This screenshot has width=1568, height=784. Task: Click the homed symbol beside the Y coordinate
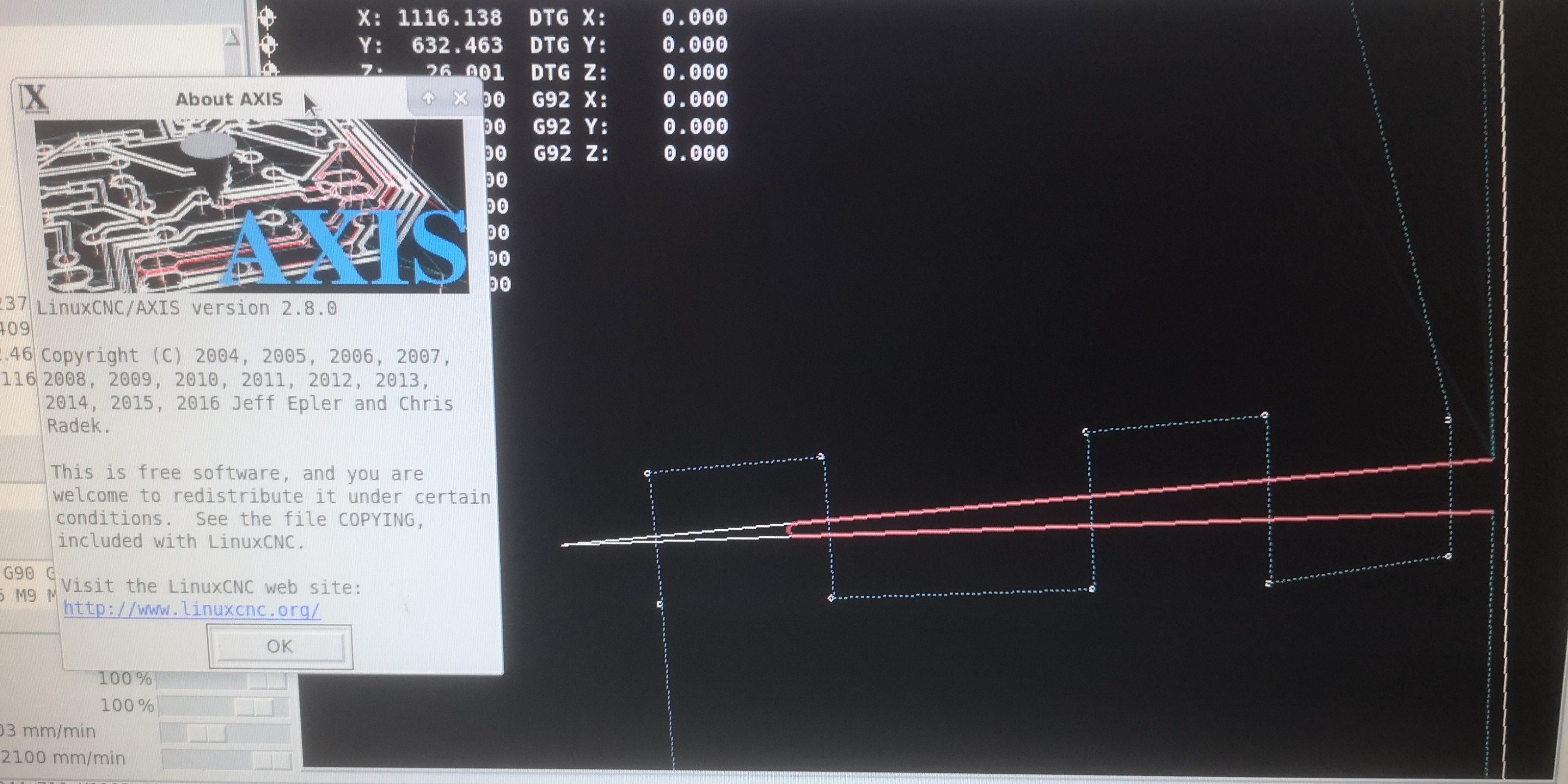click(x=268, y=45)
